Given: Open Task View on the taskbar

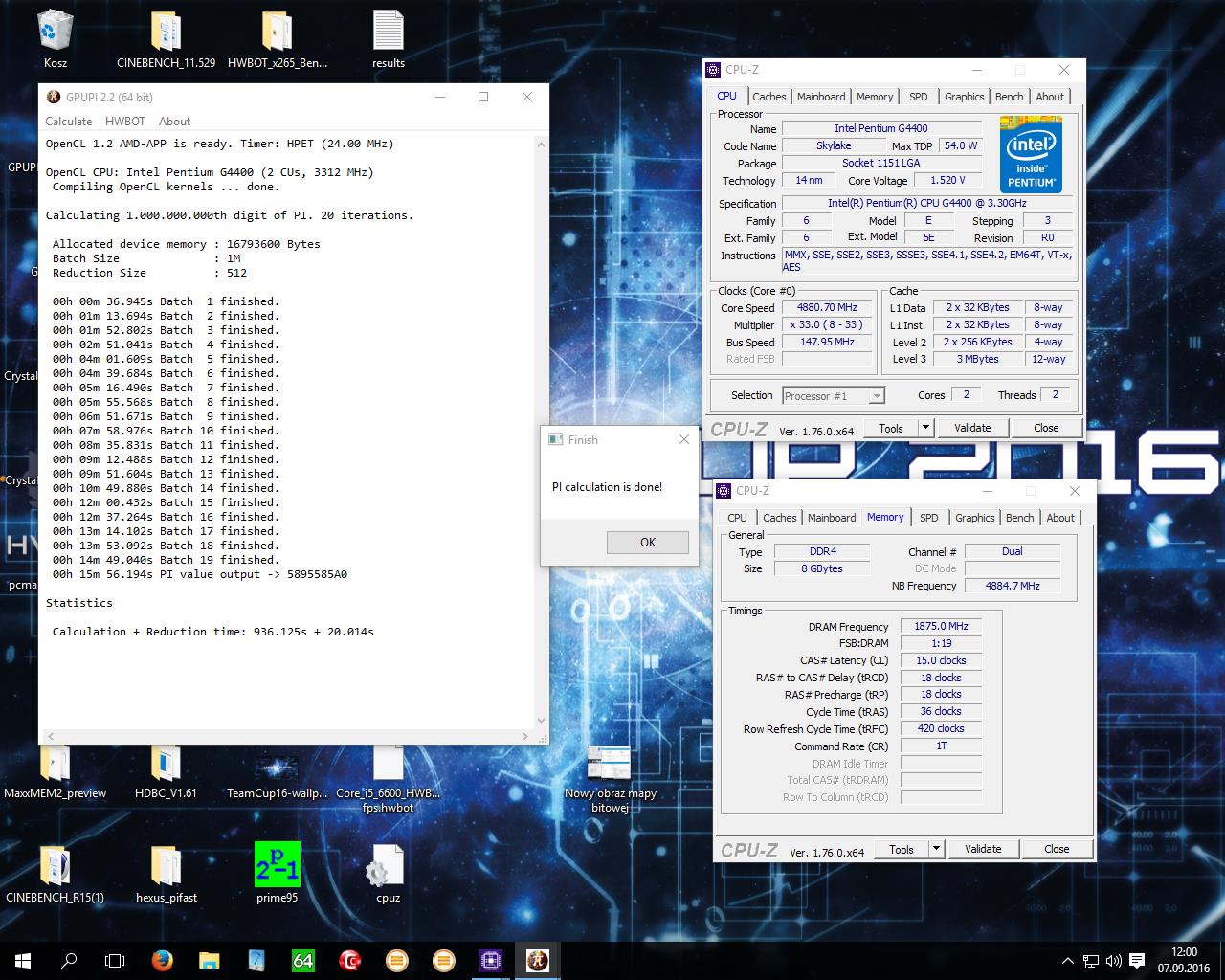Looking at the screenshot, I should 115,960.
